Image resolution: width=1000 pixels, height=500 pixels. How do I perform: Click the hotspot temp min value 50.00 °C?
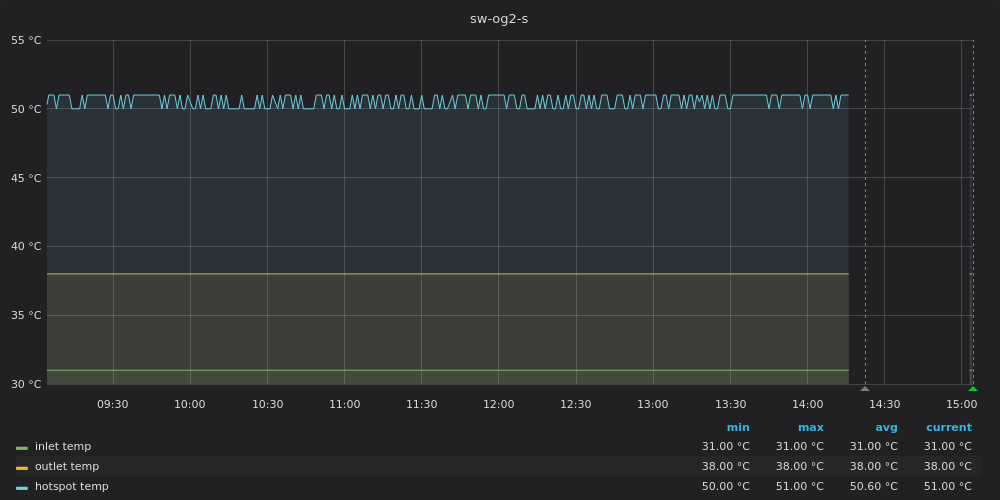tap(725, 487)
